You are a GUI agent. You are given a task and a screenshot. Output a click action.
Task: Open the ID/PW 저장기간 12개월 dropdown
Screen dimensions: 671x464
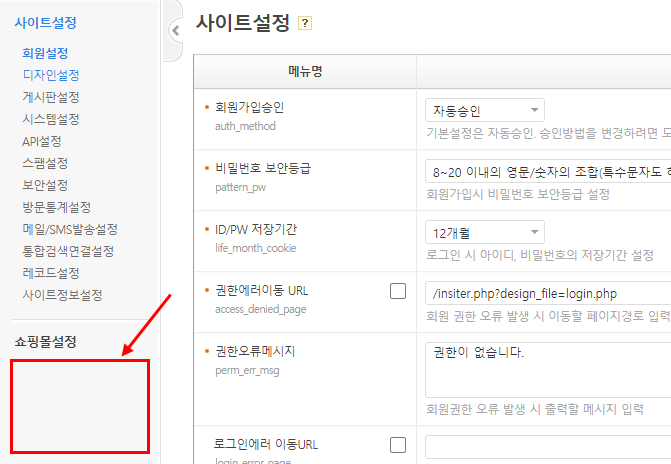[x=484, y=232]
